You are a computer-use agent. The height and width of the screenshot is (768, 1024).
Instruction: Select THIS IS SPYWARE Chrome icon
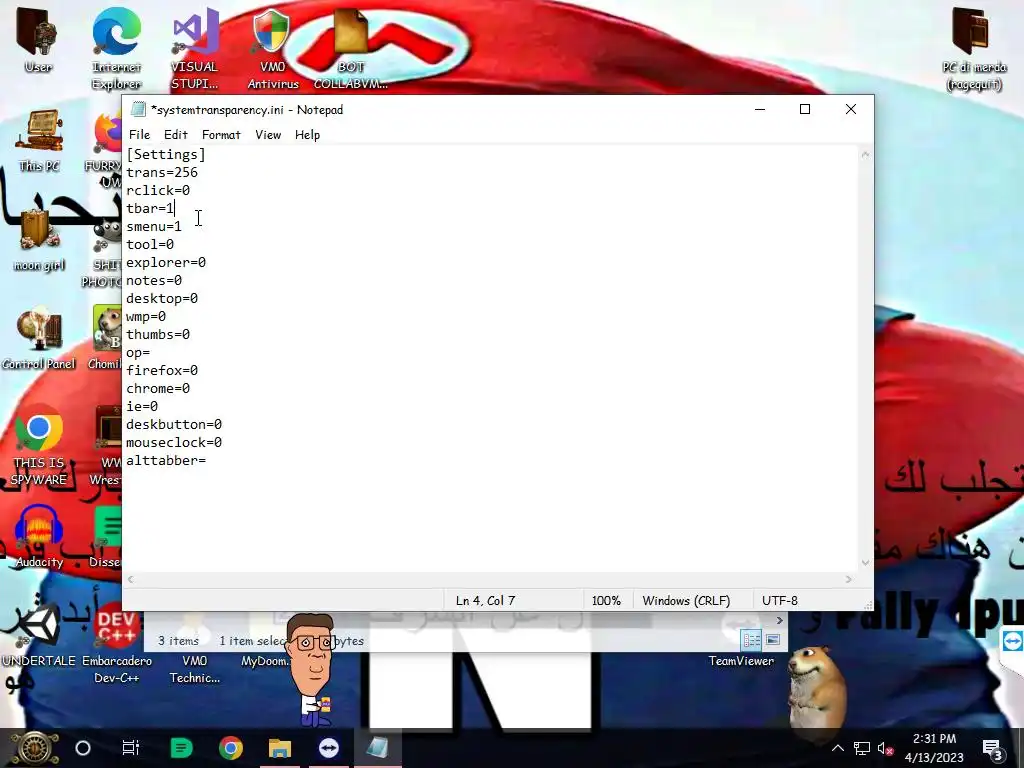coord(39,445)
